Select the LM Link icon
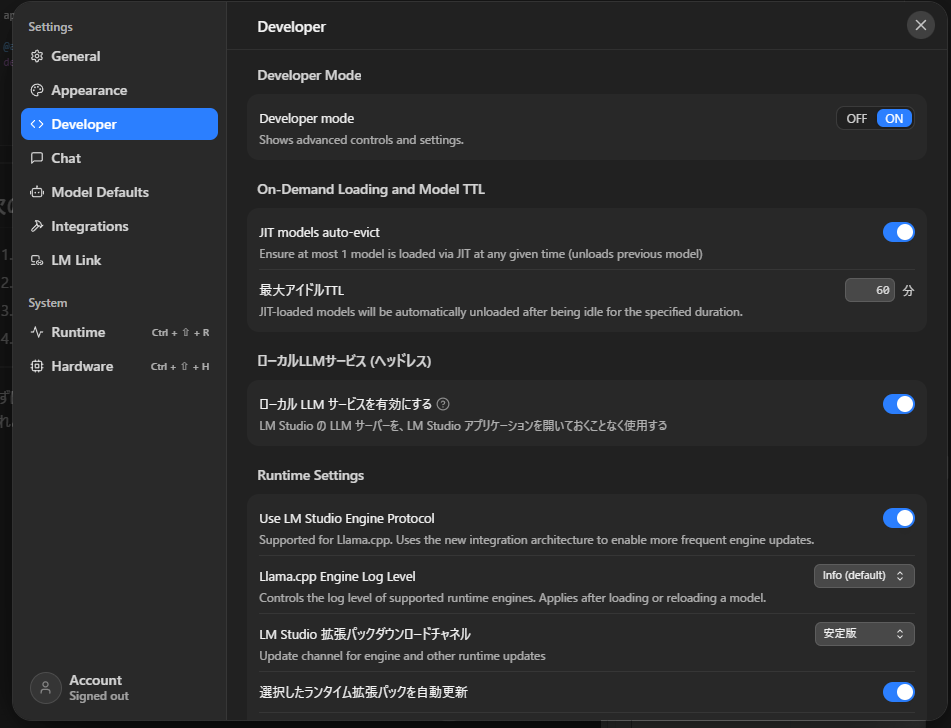This screenshot has width=951, height=728. click(x=37, y=260)
